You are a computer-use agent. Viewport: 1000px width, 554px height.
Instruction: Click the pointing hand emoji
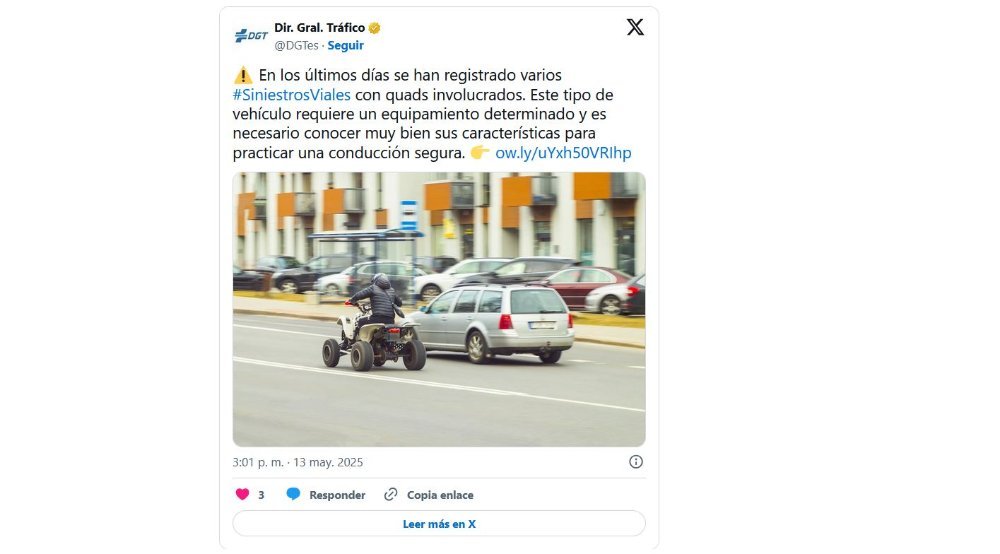pos(480,152)
